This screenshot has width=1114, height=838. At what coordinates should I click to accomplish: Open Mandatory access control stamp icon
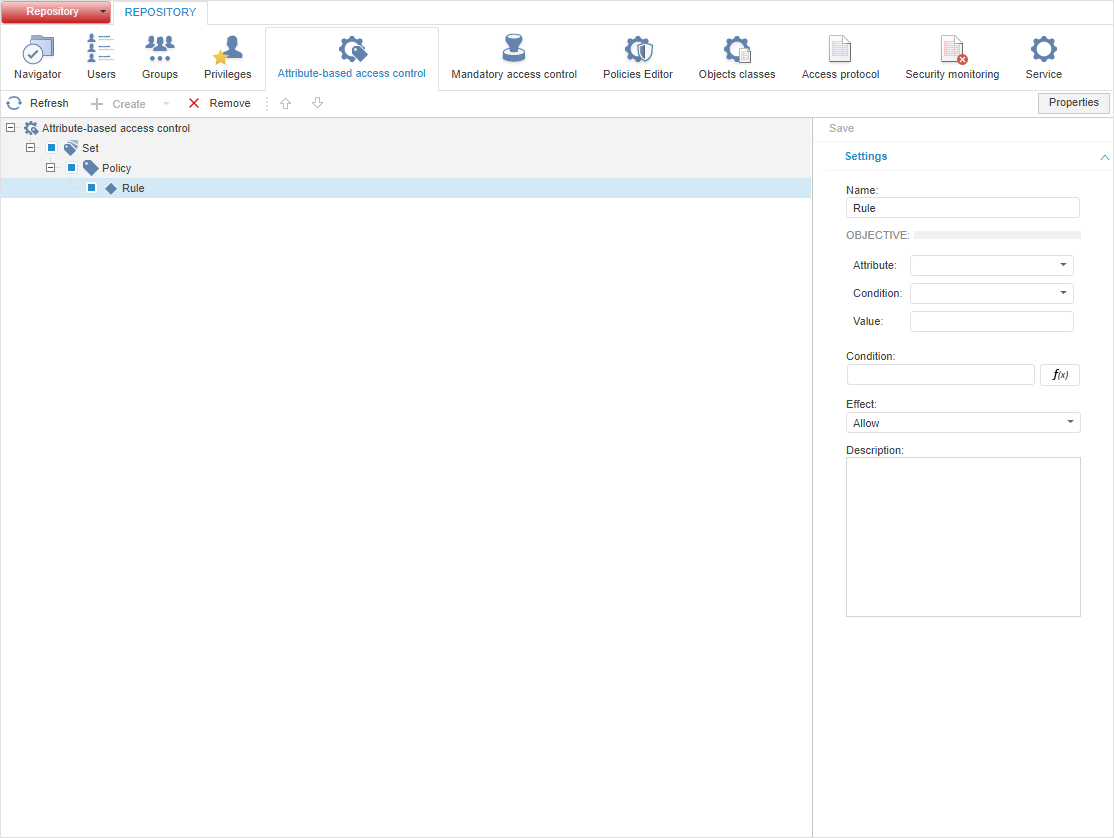[x=514, y=50]
